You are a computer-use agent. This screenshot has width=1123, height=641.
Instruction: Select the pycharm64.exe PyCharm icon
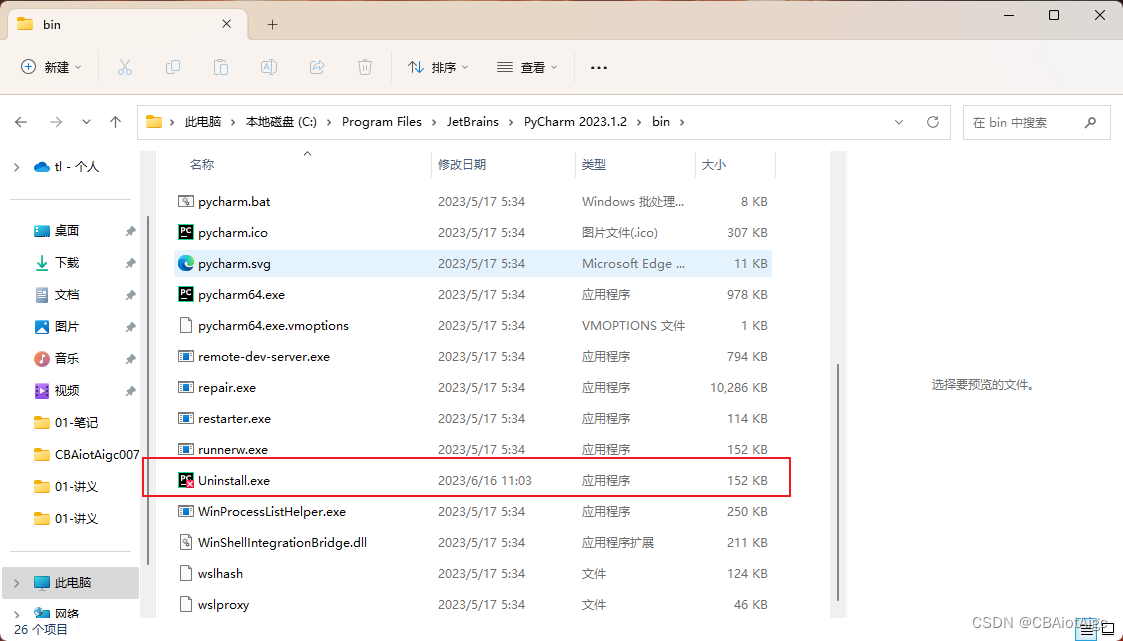click(x=185, y=294)
